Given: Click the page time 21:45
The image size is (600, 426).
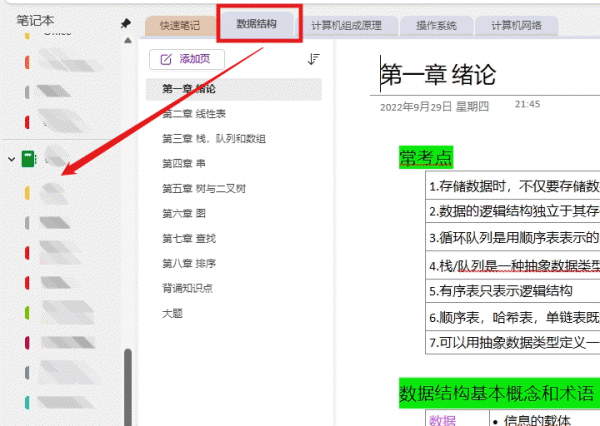Looking at the screenshot, I should pos(527,104).
